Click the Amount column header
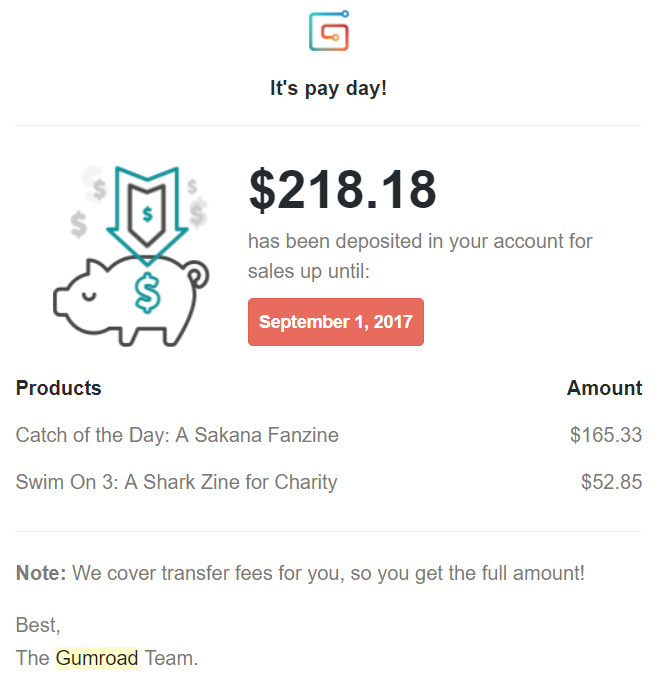Screen dimensions: 664x681 coord(604,388)
